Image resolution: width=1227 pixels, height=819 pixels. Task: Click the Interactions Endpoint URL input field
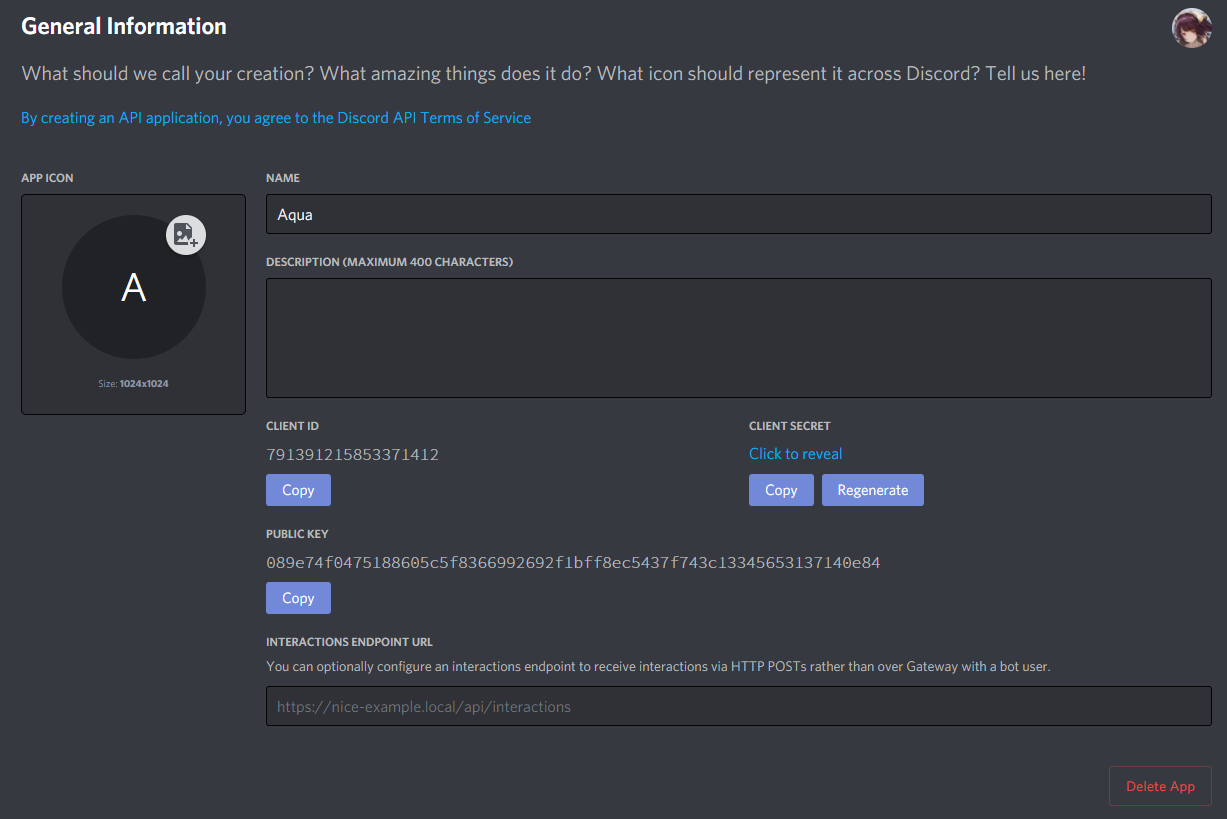(x=738, y=706)
